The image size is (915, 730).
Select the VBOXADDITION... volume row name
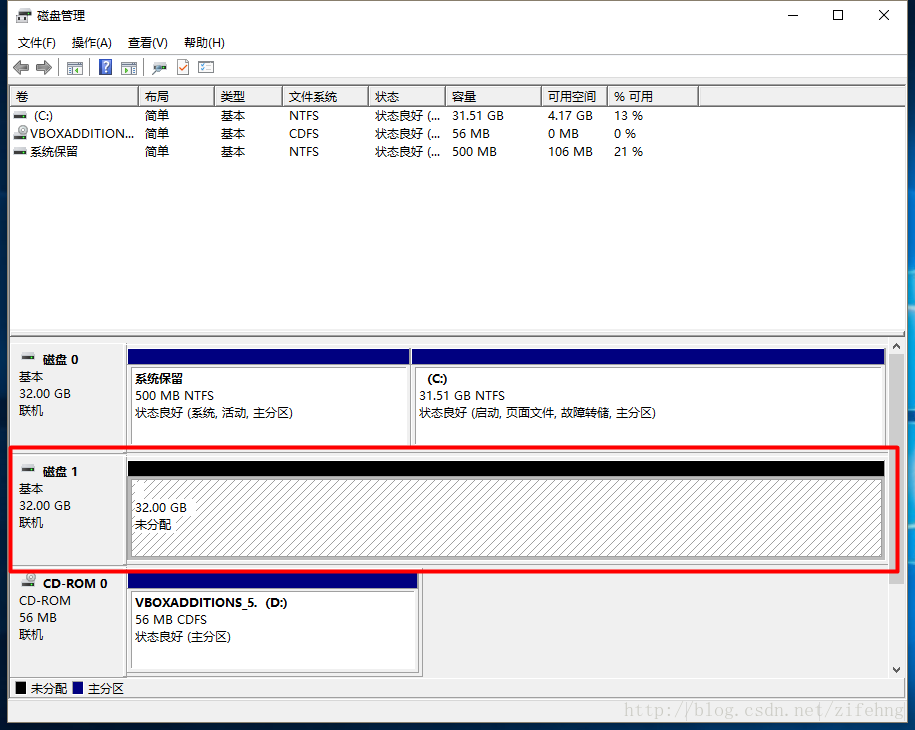(82, 134)
